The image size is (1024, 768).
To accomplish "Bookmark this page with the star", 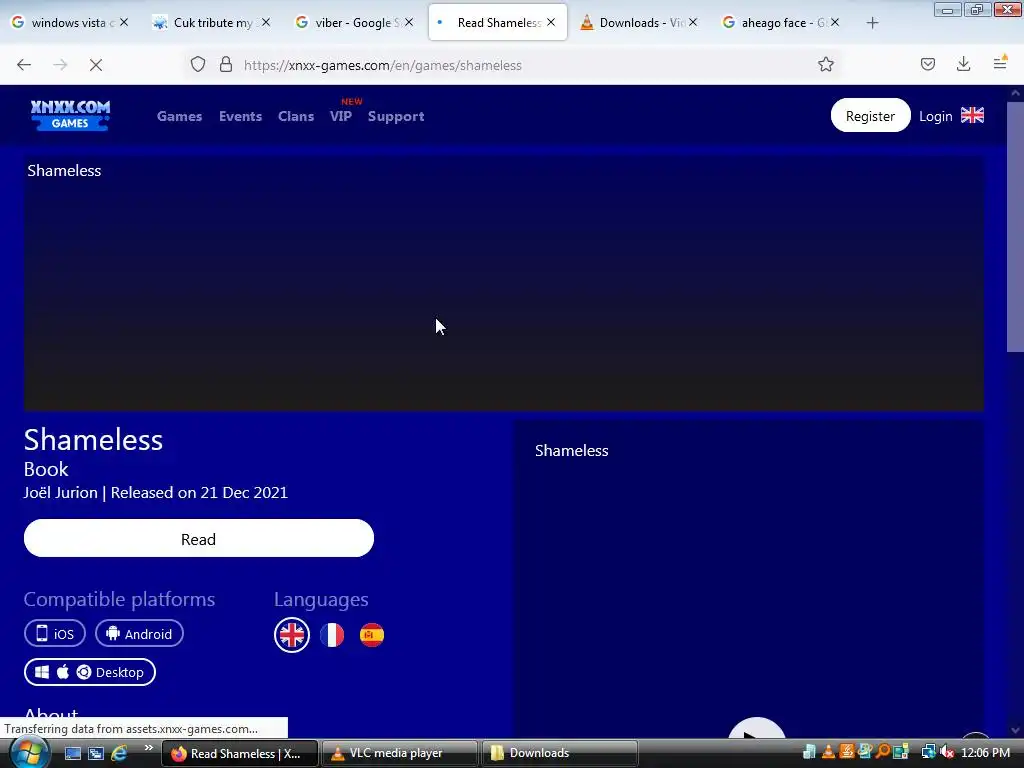I will click(825, 64).
